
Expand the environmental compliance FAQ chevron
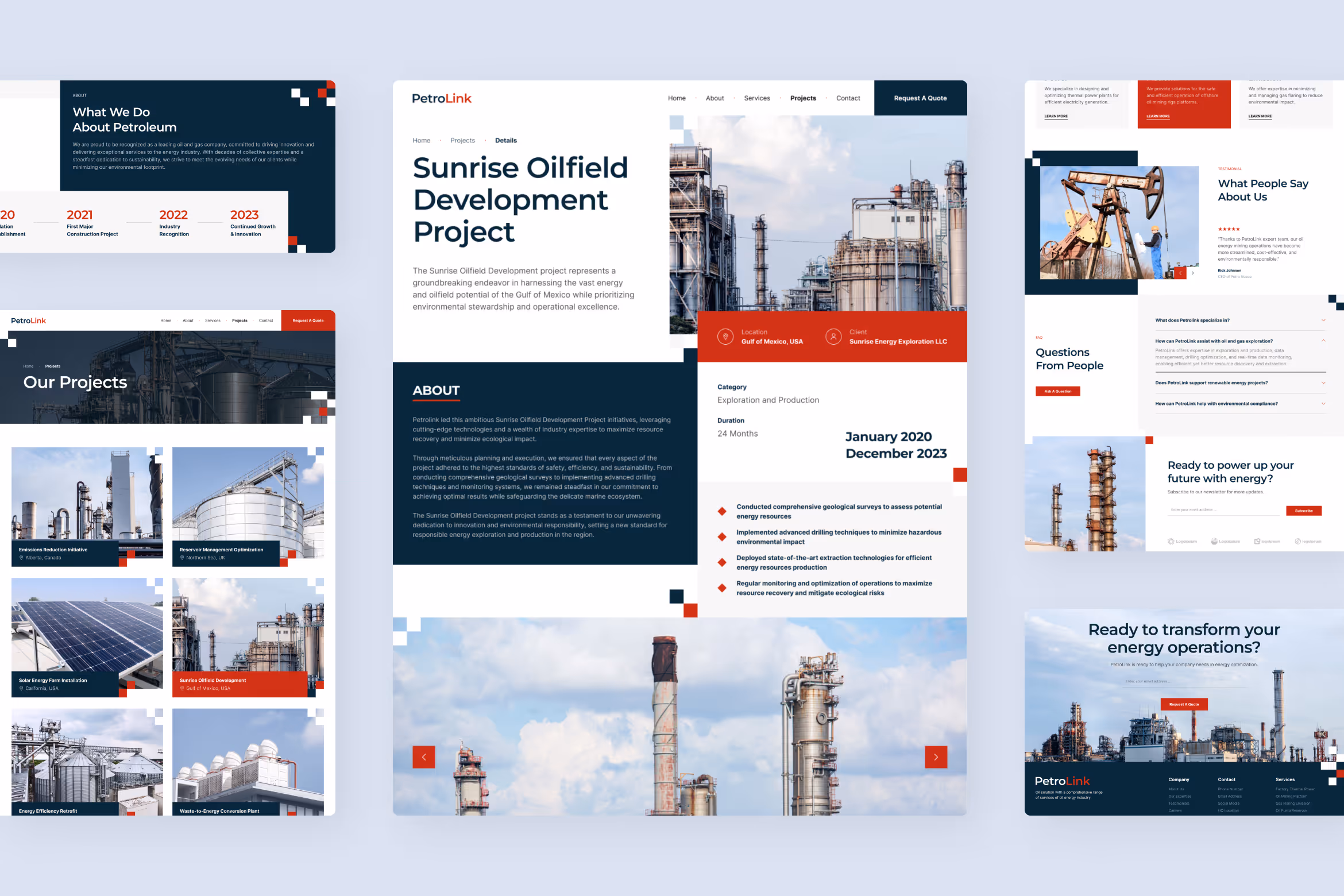coord(1323,404)
